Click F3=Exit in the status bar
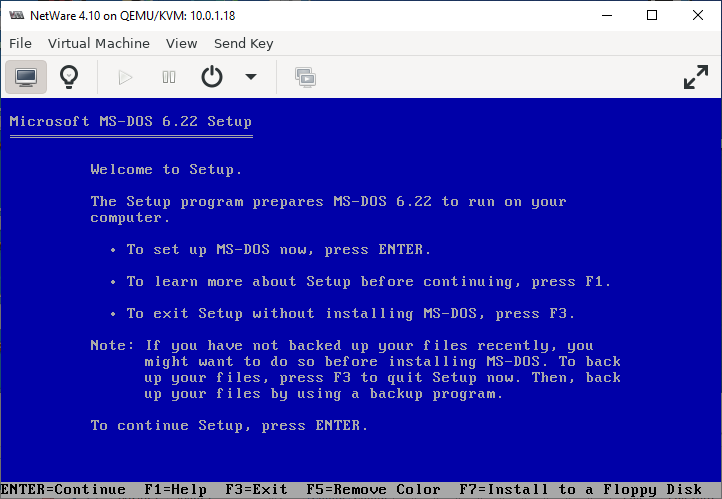The height and width of the screenshot is (499, 722). coord(256,489)
